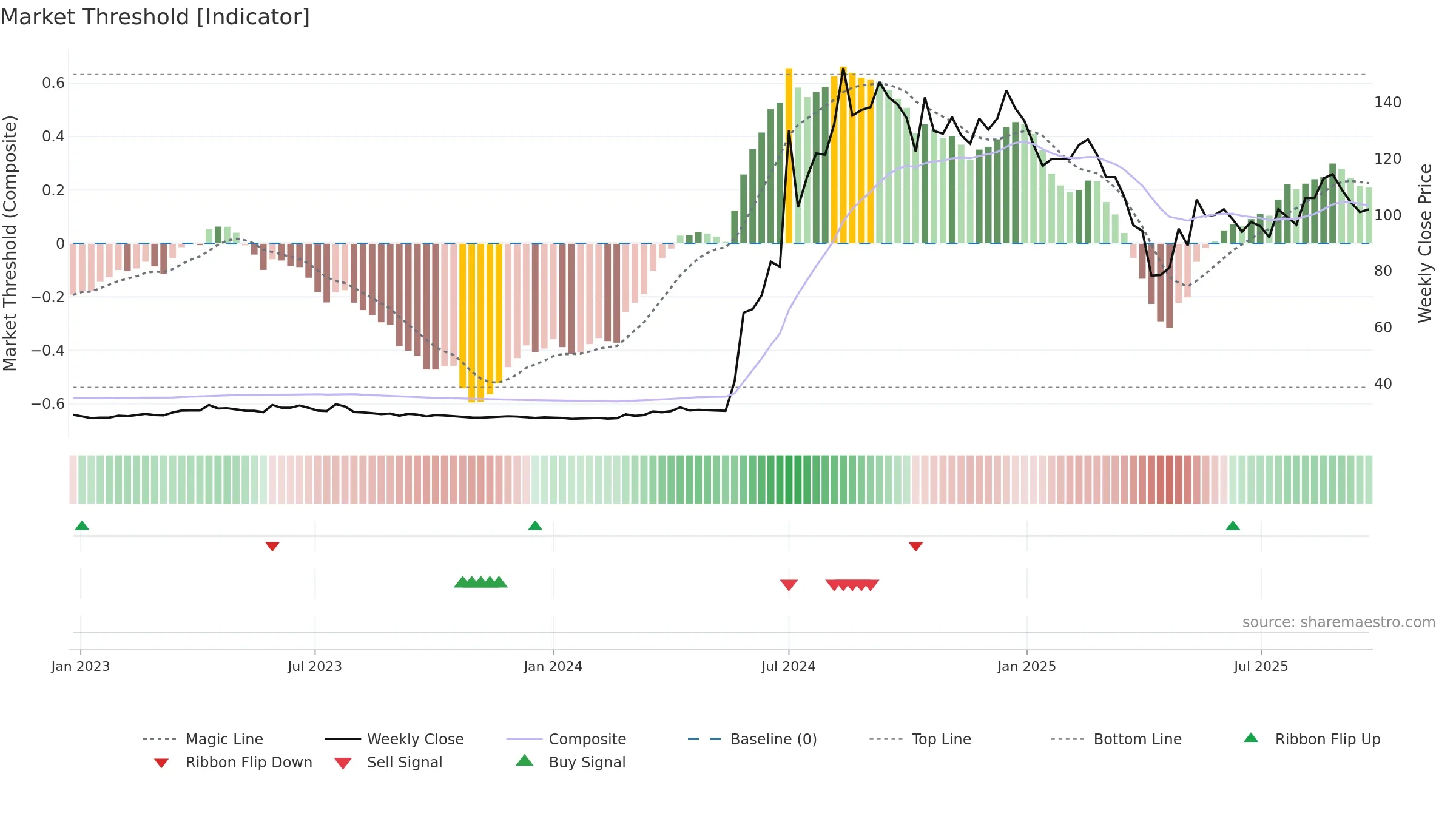Viewport: 1456px width, 819px height.
Task: Click the Ribbon Flip Up legend green triangle icon
Action: [1251, 738]
